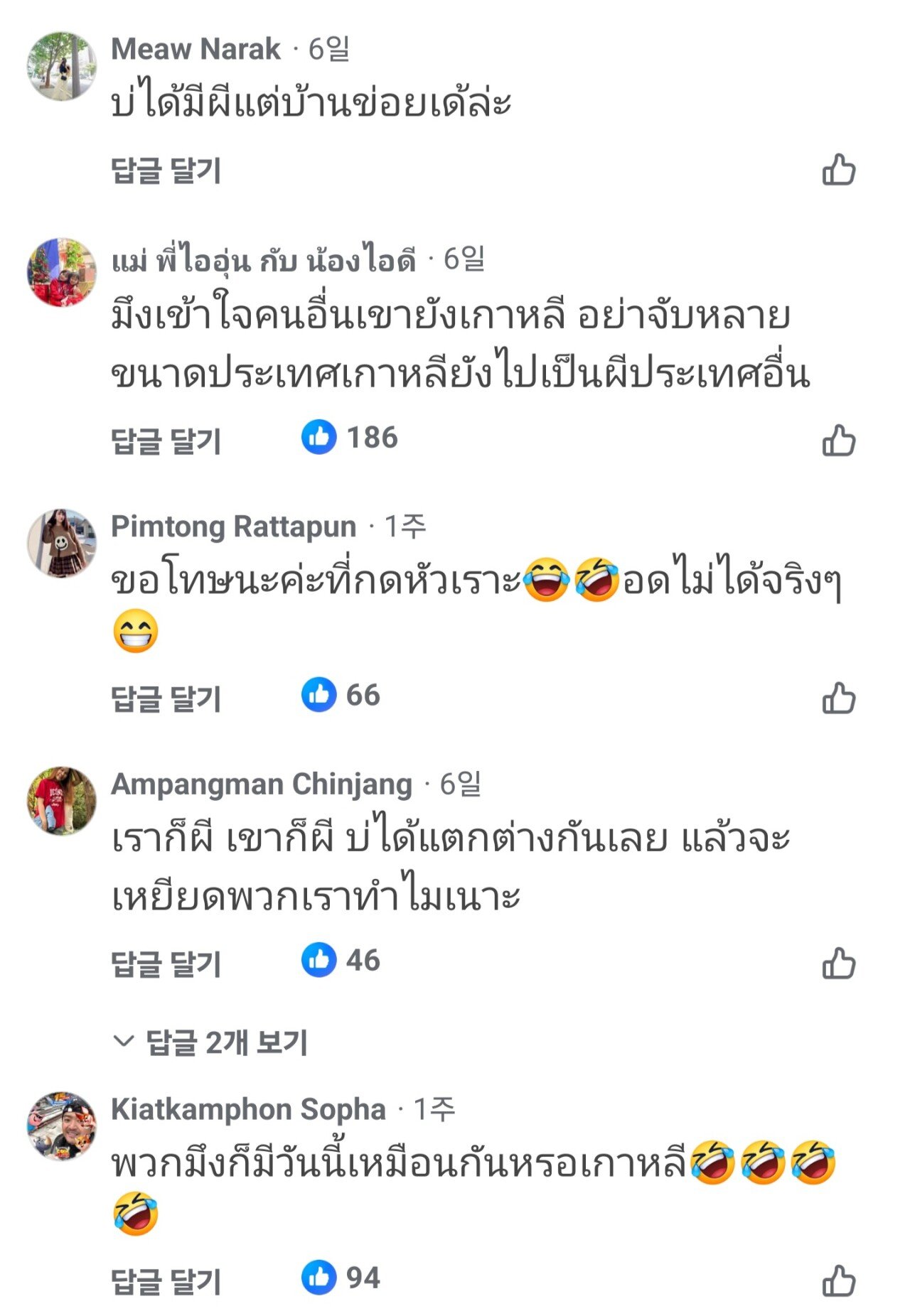Expand the 2 hidden replies

tap(210, 1042)
